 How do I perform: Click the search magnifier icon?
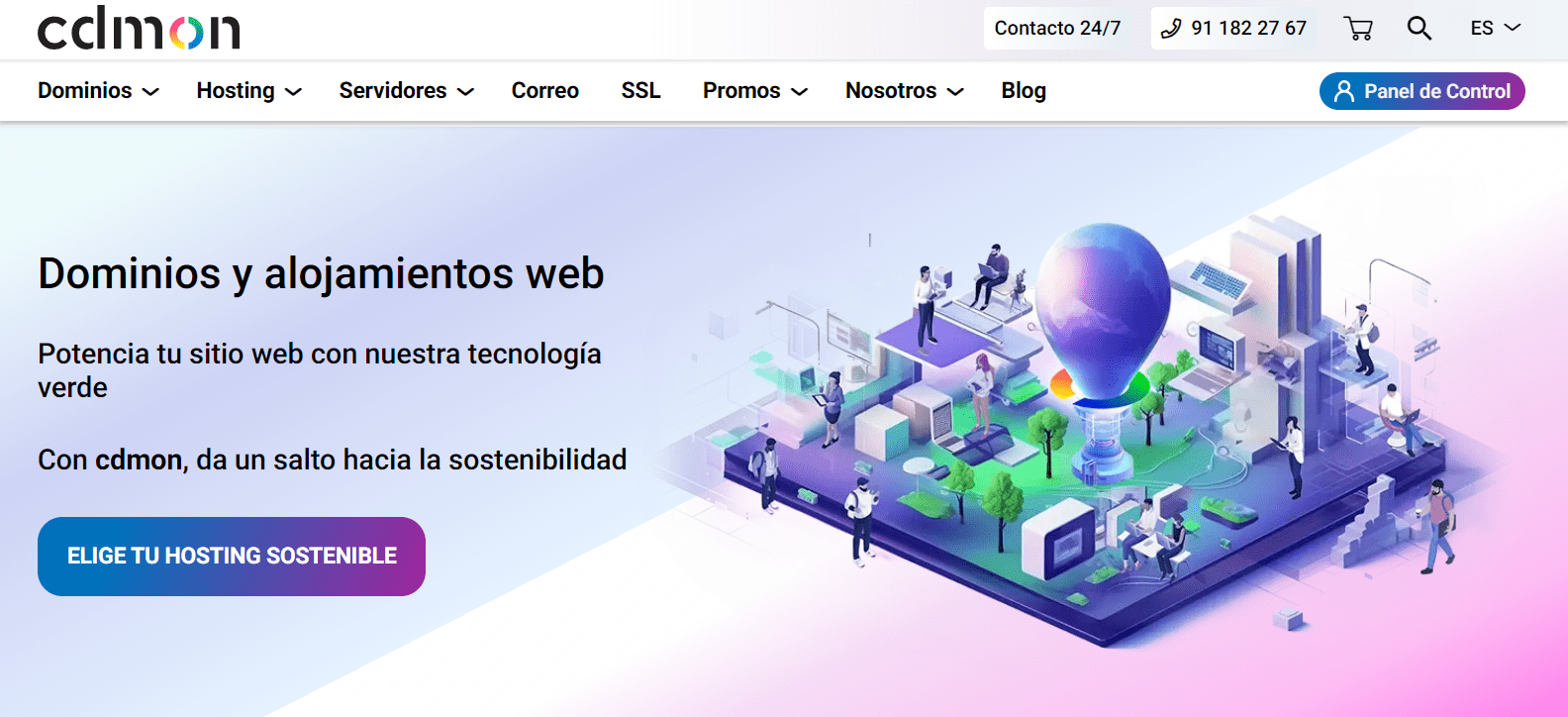coord(1420,28)
